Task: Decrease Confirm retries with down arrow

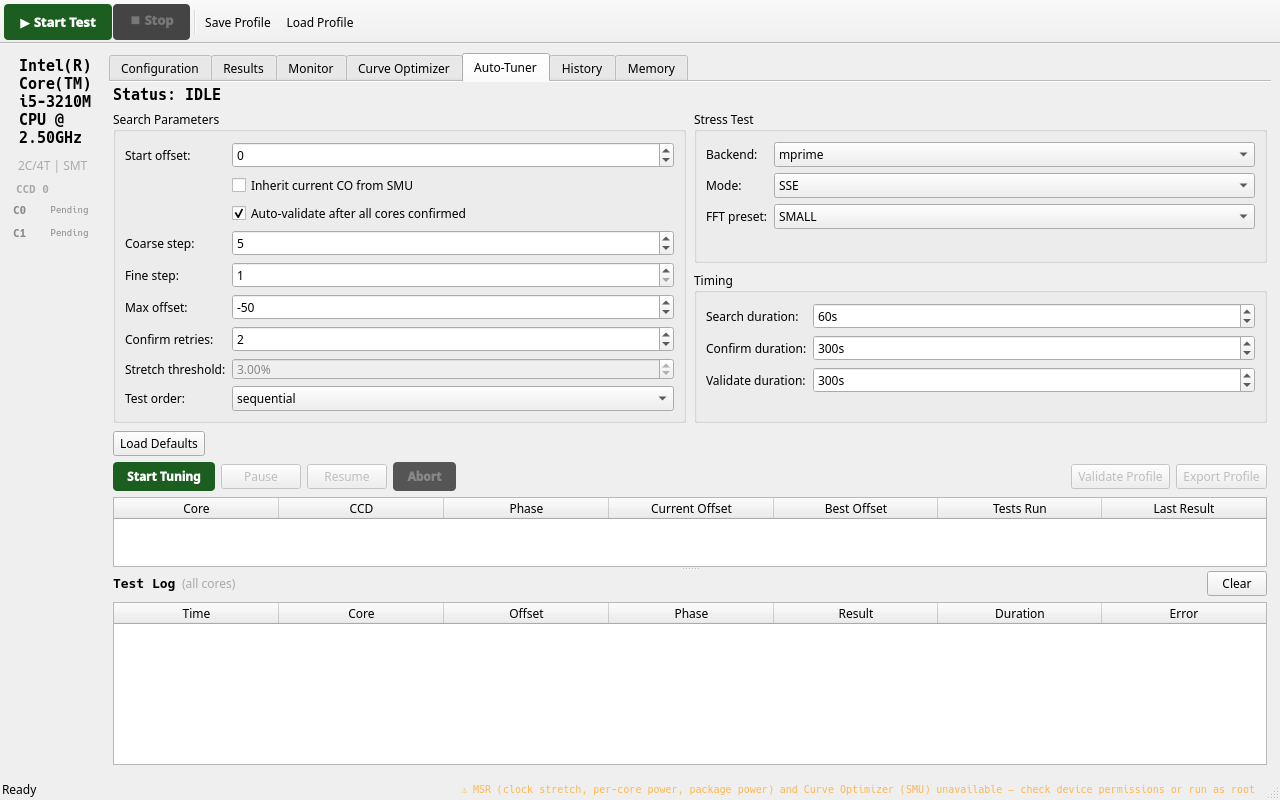Action: [x=666, y=344]
